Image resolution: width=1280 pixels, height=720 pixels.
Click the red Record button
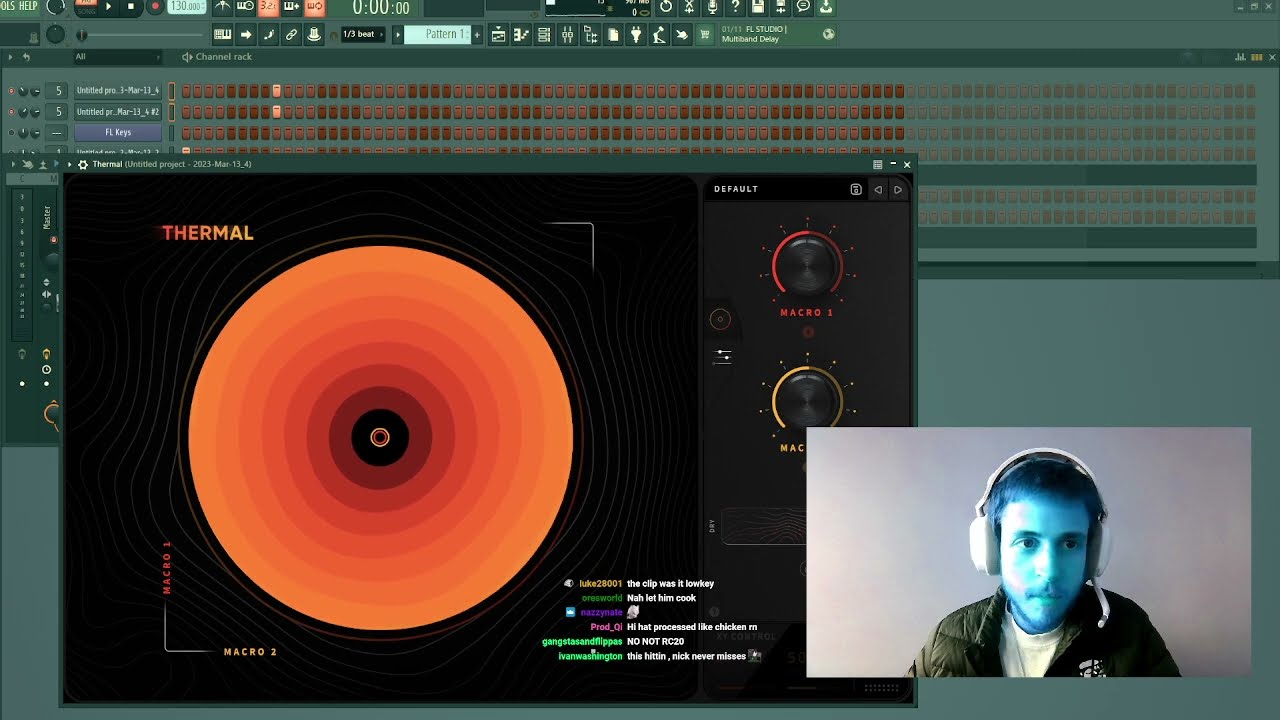pos(154,6)
